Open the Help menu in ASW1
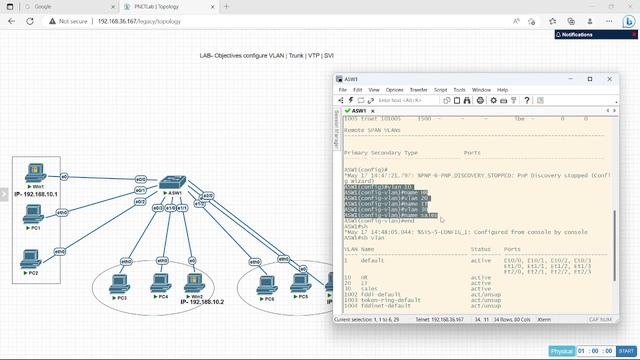This screenshot has height=360, width=640. tap(502, 90)
